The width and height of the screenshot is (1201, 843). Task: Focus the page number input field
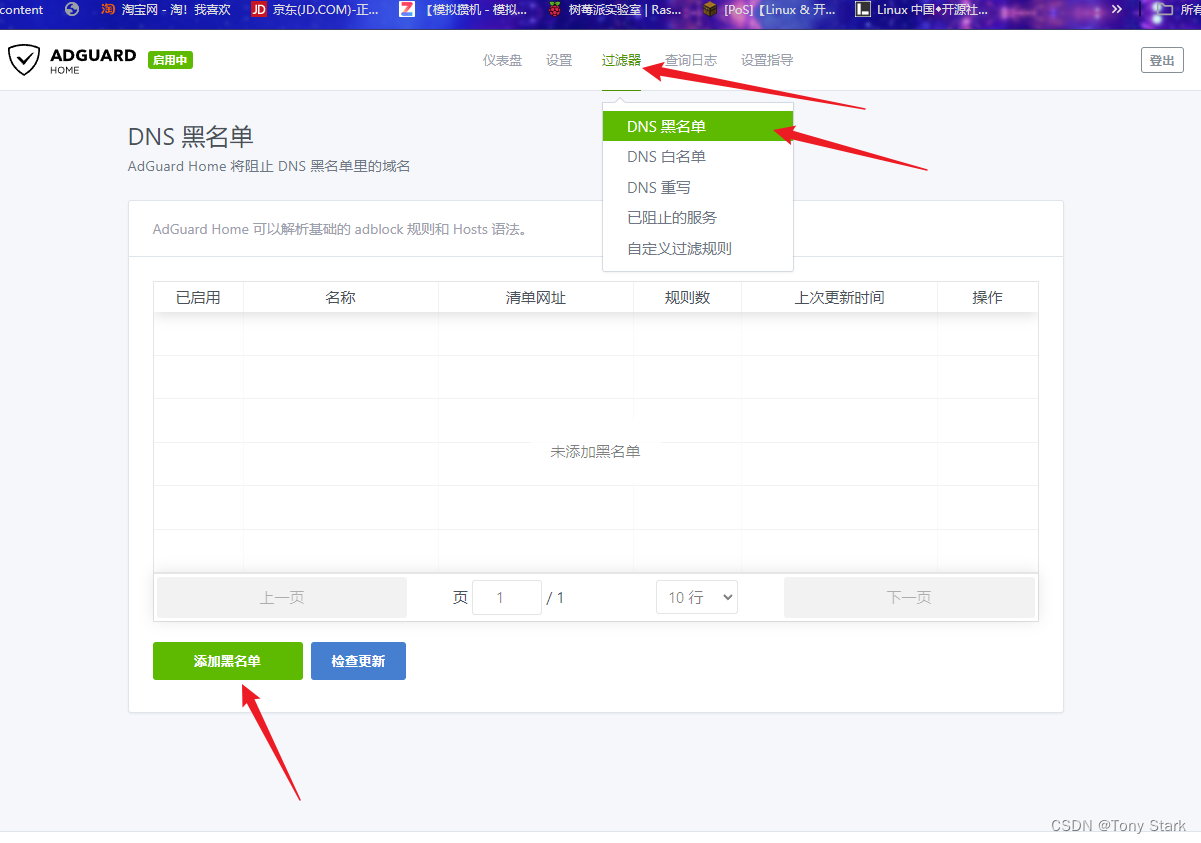(506, 597)
